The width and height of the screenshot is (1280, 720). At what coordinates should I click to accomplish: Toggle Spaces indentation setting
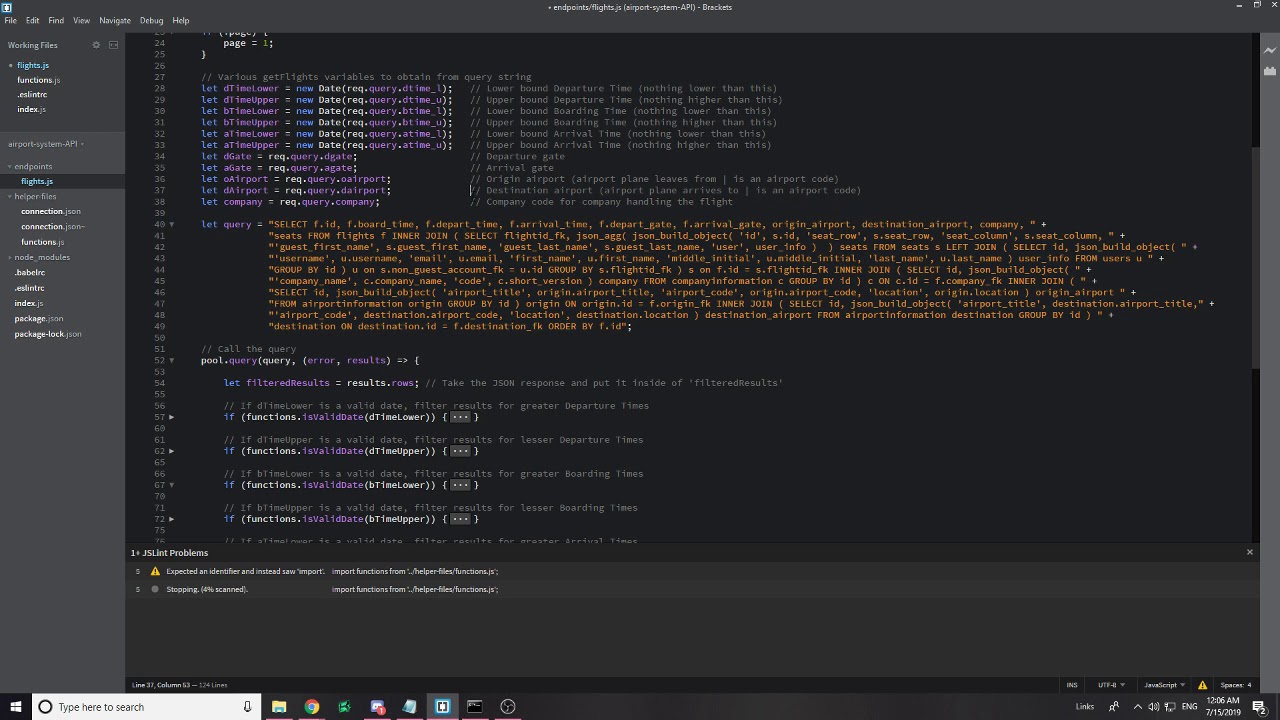pos(1236,685)
